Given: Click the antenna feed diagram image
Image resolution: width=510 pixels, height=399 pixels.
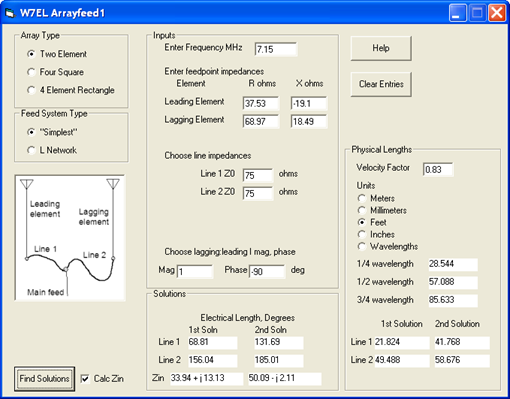Looking at the screenshot, I should [70, 238].
